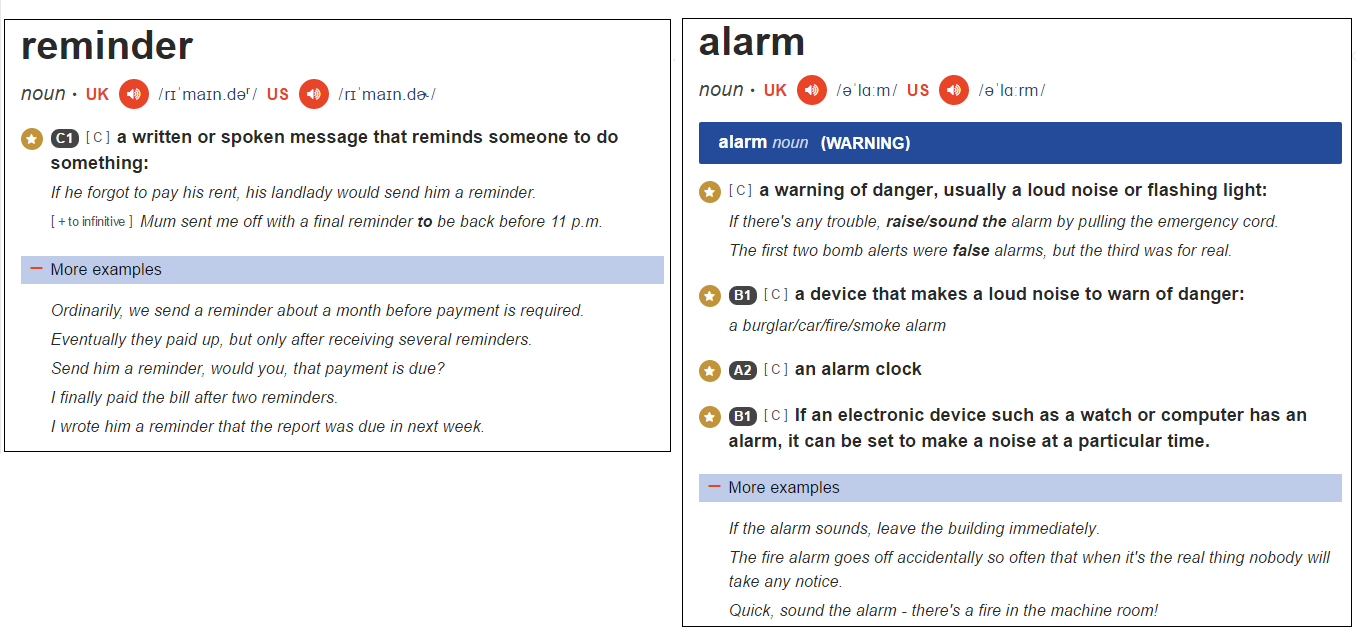Play the US pronunciation of "reminder"

click(314, 93)
